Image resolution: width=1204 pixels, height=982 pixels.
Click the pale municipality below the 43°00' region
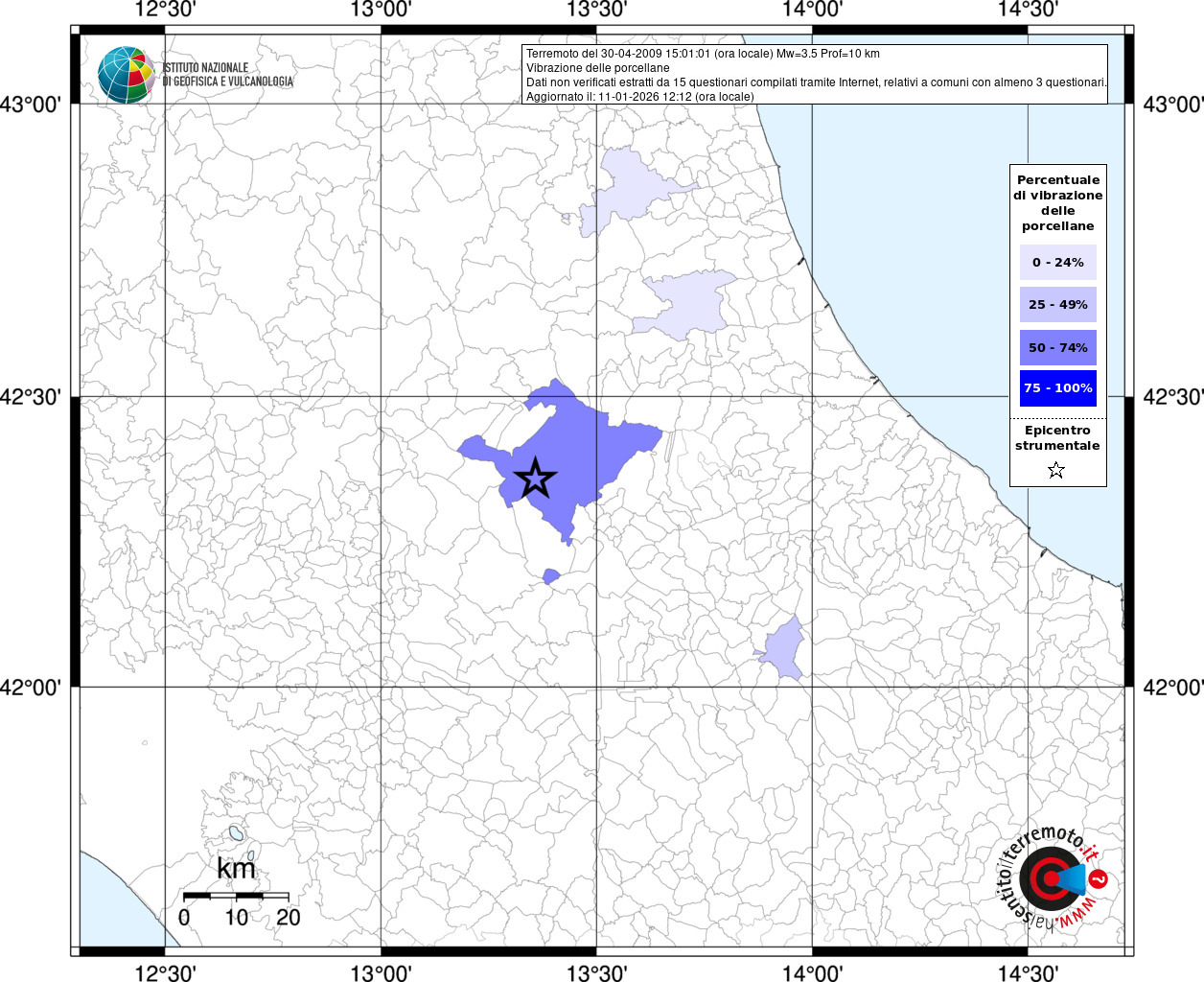point(690,303)
